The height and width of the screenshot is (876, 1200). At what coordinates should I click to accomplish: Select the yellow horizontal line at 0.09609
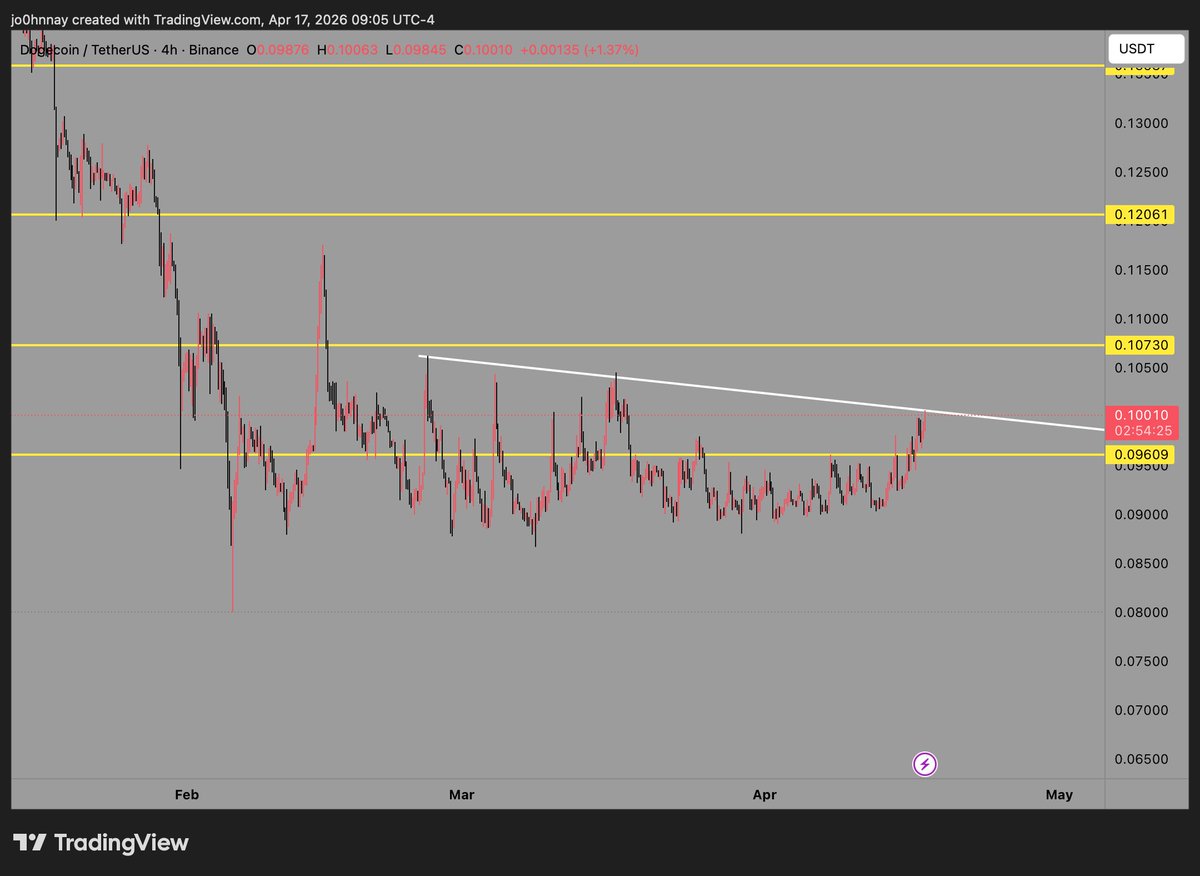558,455
